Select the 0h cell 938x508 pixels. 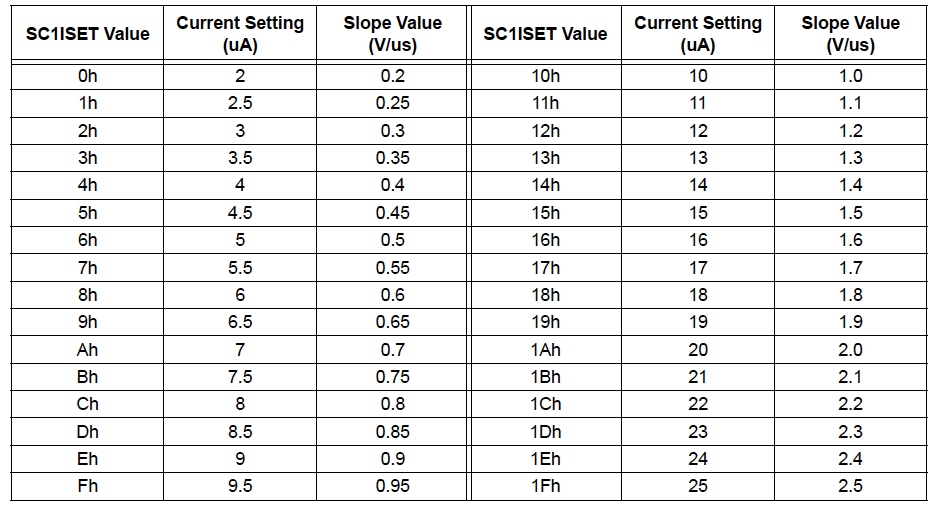click(x=87, y=75)
